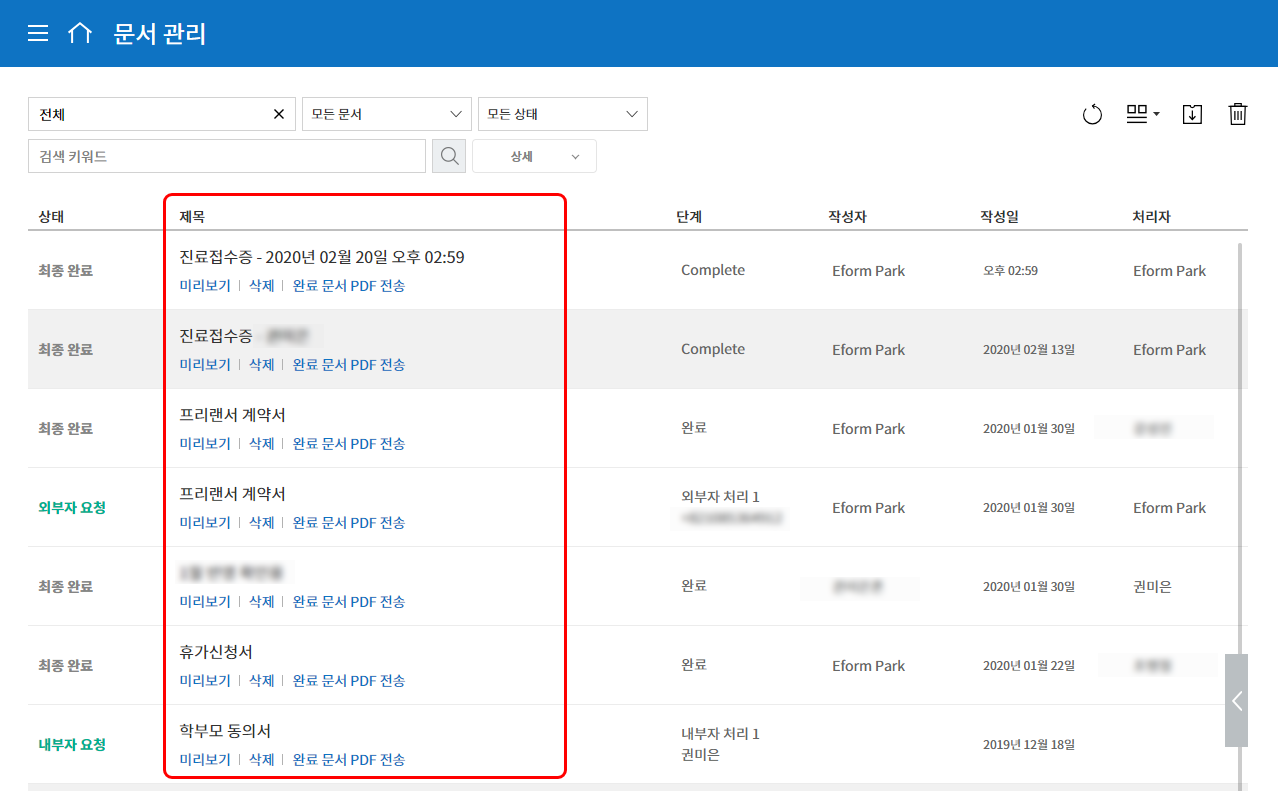Viewport: 1278px width, 791px height.
Task: Preview the 휴가신청서 document
Action: pyautogui.click(x=205, y=681)
